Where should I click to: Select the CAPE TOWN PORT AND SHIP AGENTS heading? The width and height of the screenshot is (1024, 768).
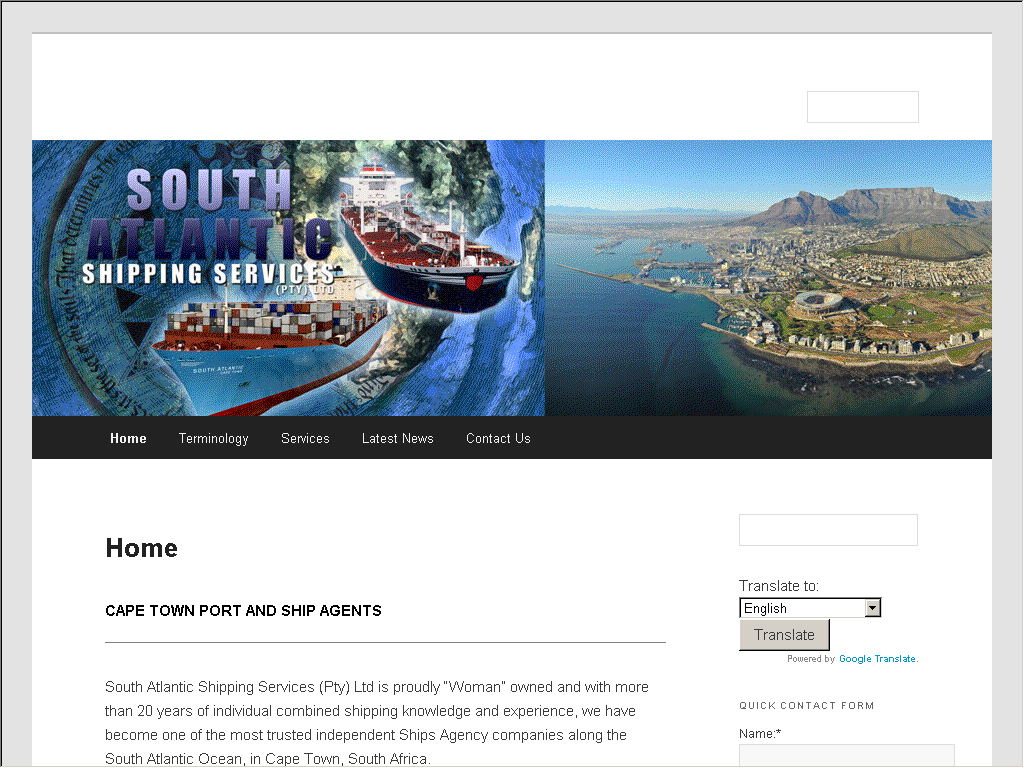pos(244,611)
